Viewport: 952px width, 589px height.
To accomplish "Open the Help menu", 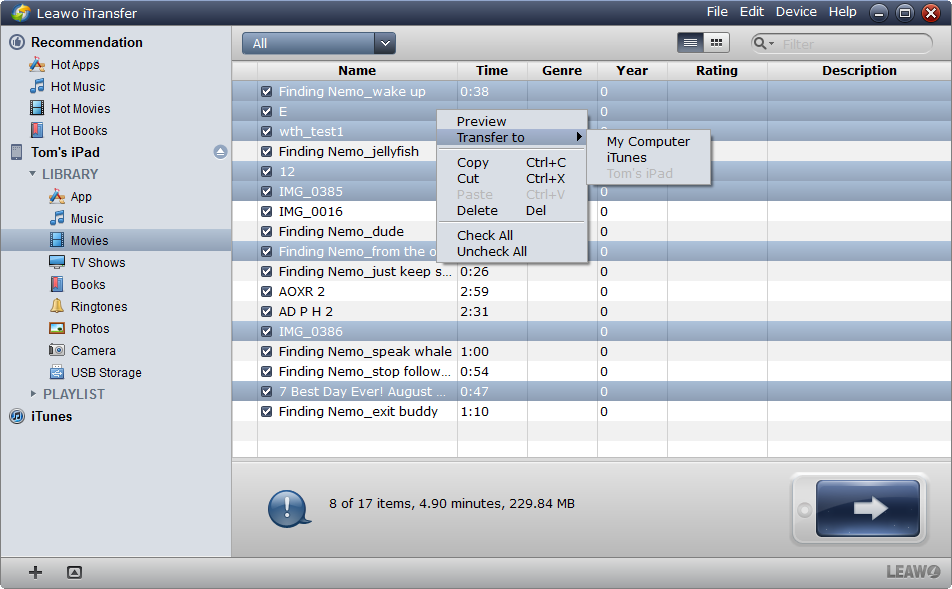I will tap(843, 12).
